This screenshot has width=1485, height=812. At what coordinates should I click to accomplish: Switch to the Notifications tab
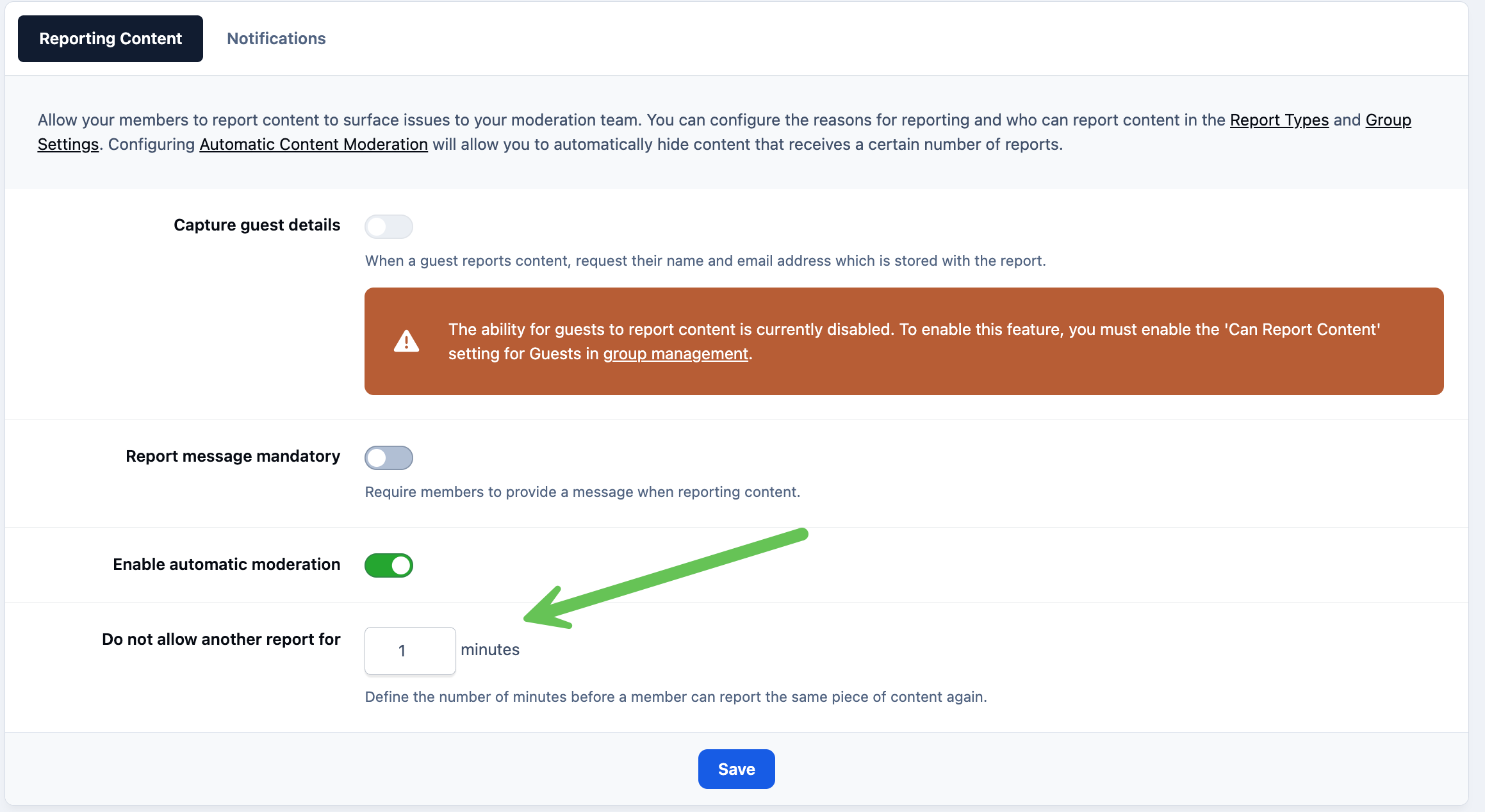276,38
